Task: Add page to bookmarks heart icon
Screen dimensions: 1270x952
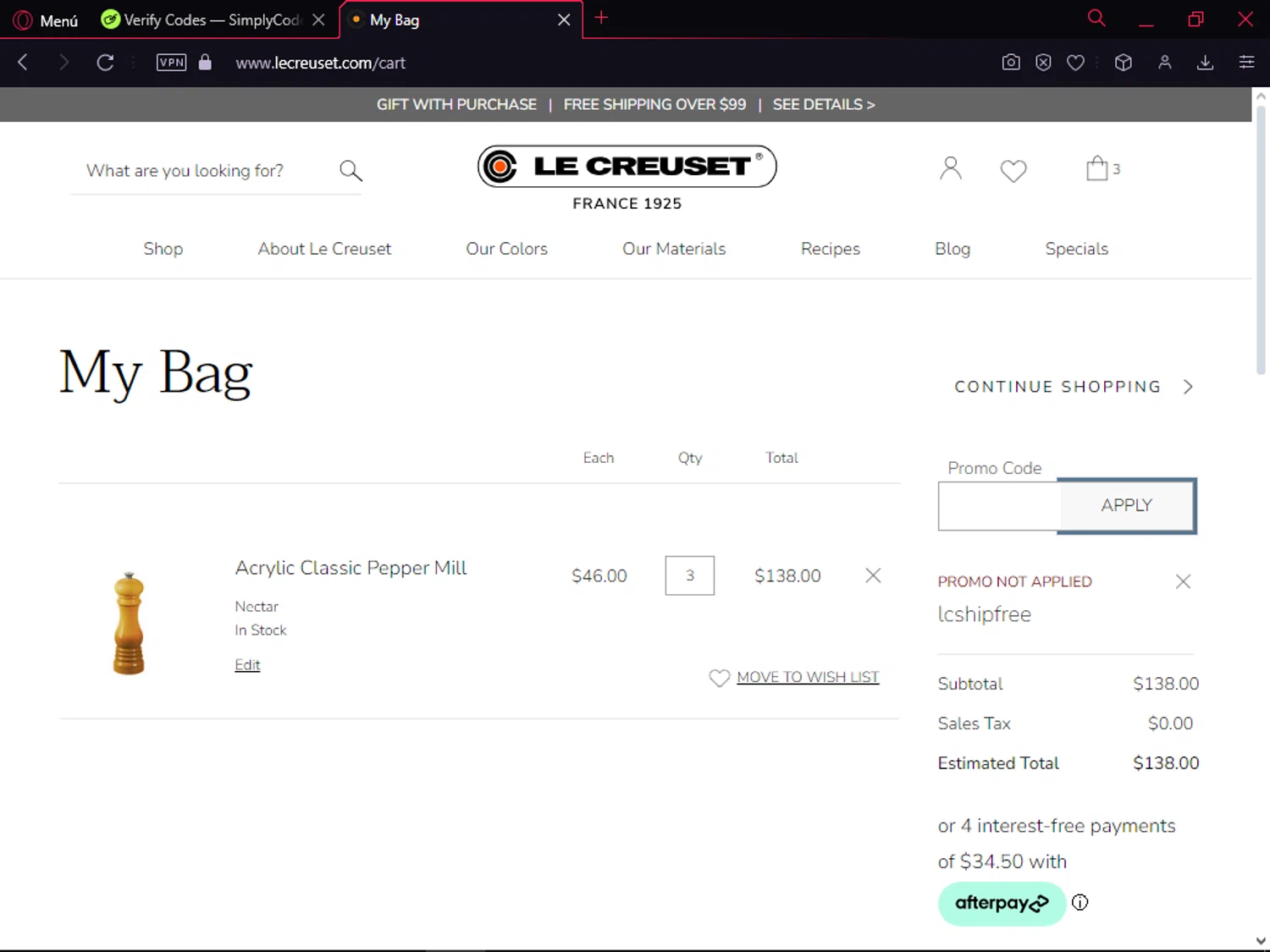Action: point(1075,62)
